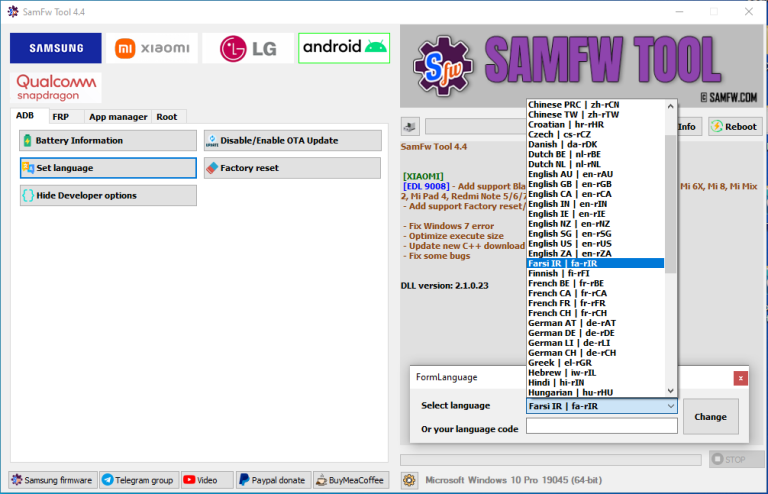Switch to the FRP tab
This screenshot has width=768, height=494.
pos(61,117)
